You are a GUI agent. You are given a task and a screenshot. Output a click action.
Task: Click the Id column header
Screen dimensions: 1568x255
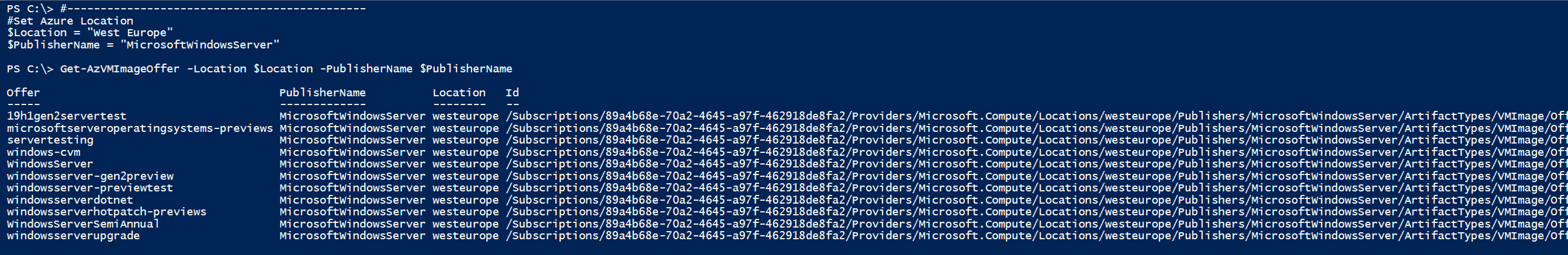512,92
